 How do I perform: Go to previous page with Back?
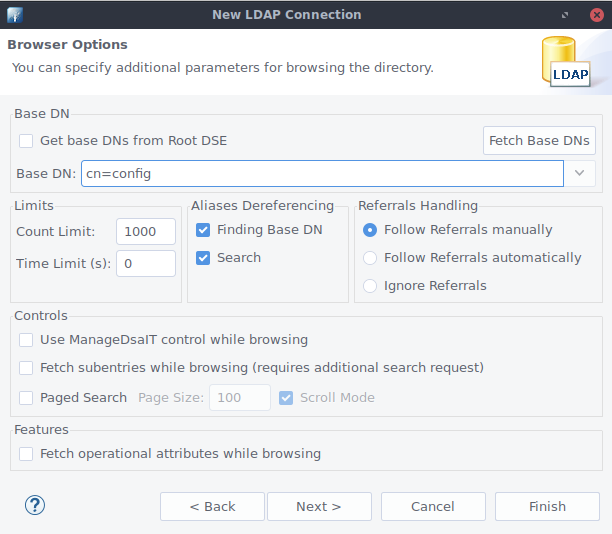pyautogui.click(x=212, y=507)
